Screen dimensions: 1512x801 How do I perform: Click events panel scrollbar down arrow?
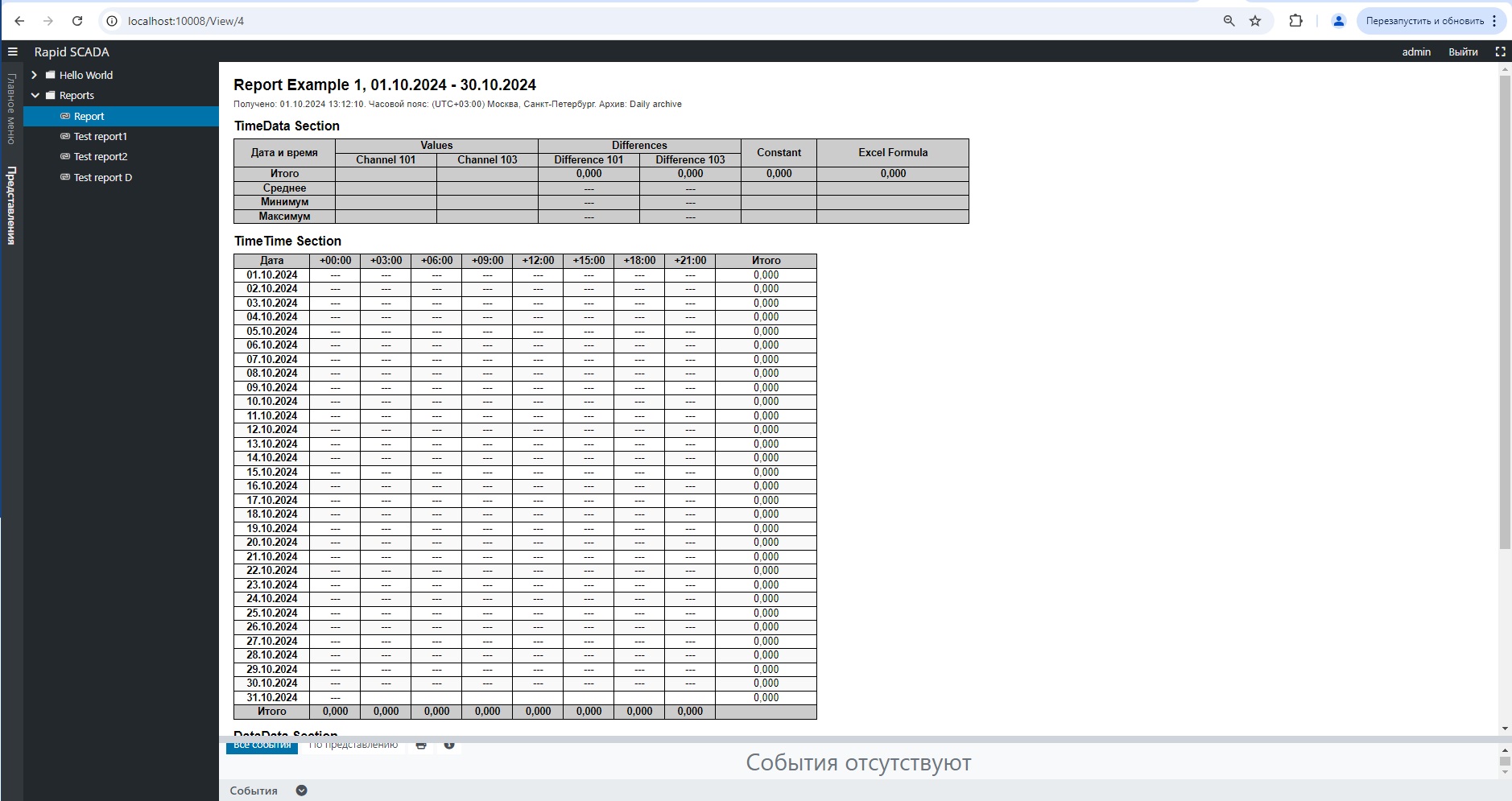click(1505, 772)
